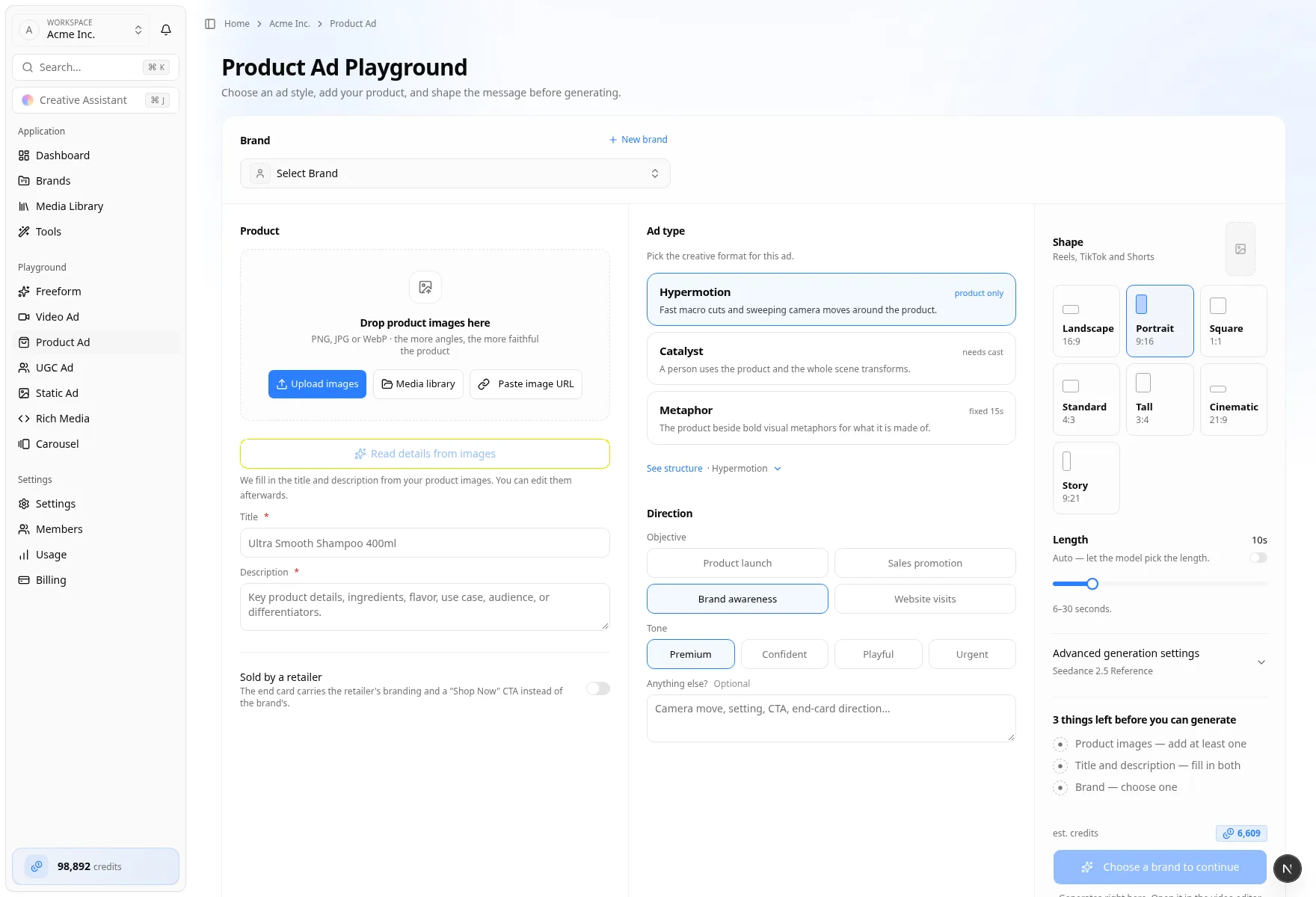Go to Product Ad in sidebar
The height and width of the screenshot is (897, 1316).
coord(96,342)
